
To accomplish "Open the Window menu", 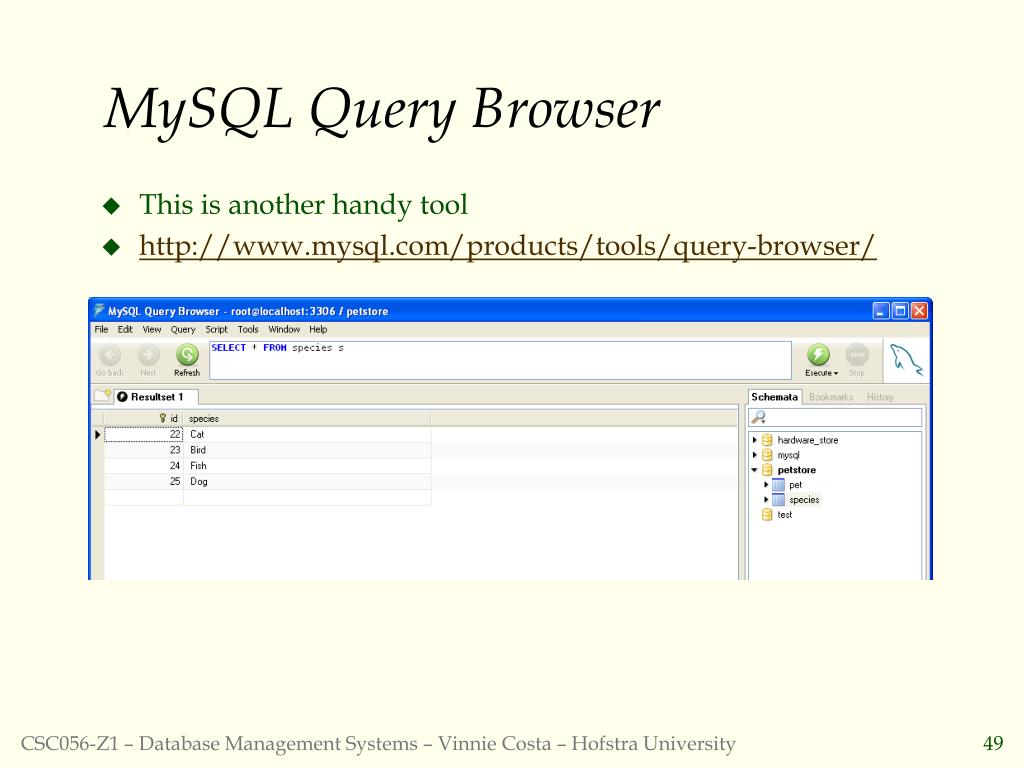I will [x=284, y=330].
